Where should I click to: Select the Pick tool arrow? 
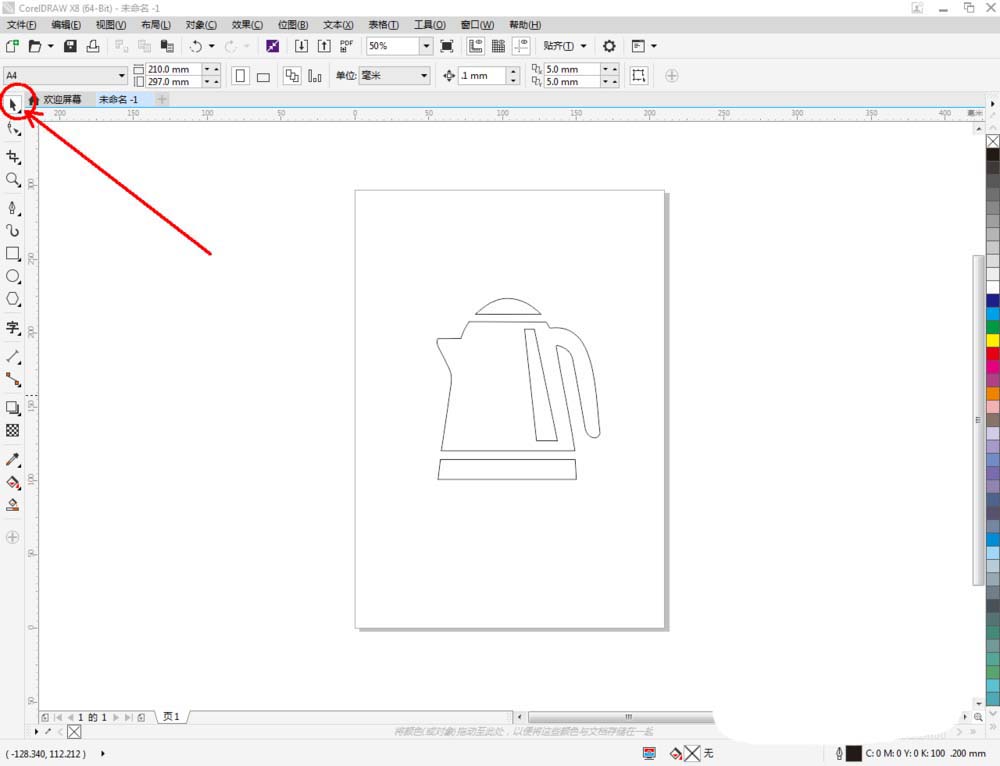point(13,104)
